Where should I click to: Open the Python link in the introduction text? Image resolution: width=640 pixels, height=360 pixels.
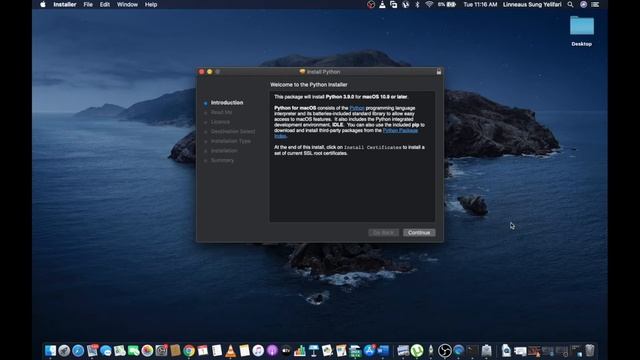[x=357, y=108]
